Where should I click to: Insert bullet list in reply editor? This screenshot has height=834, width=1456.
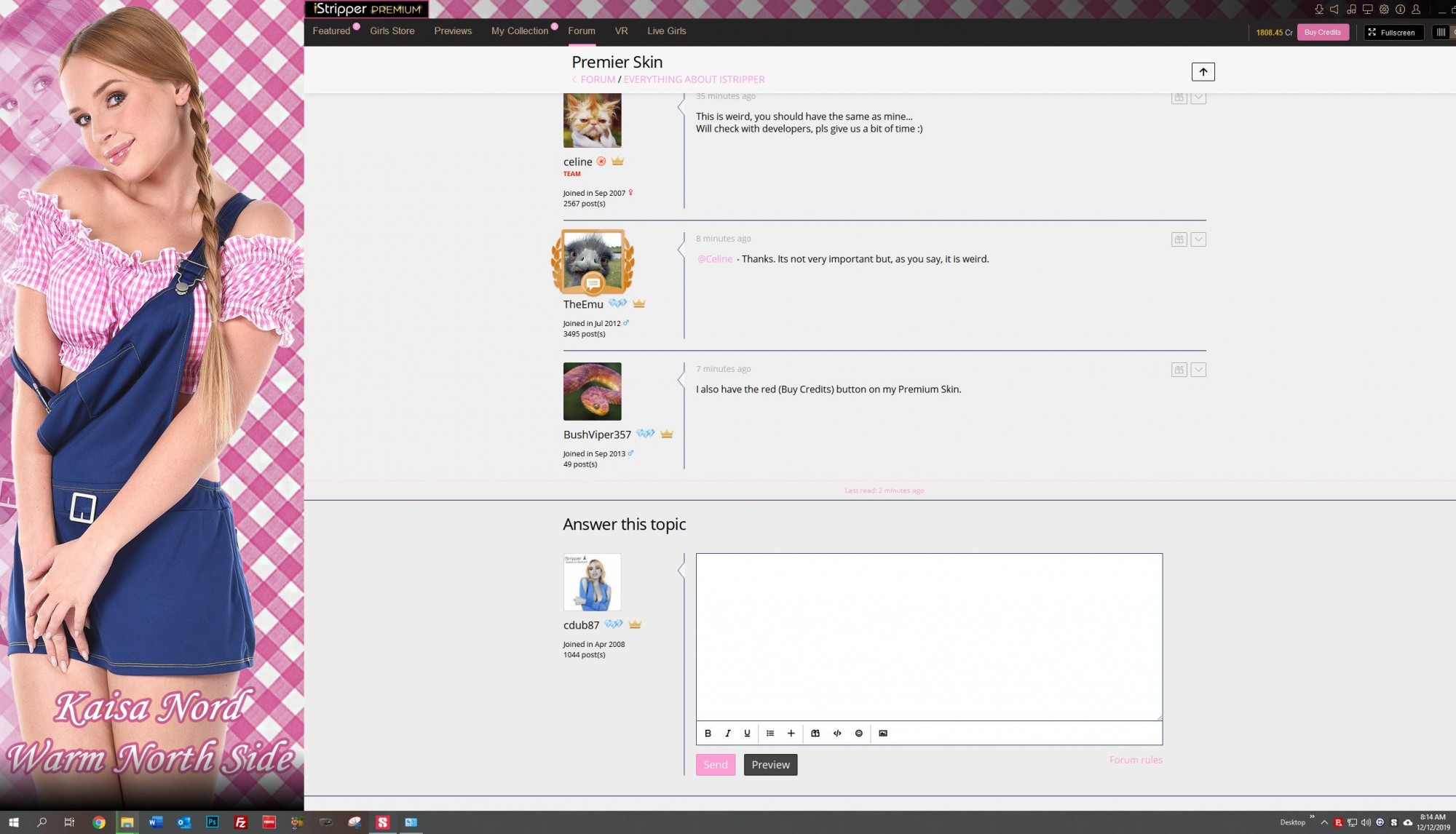coord(770,733)
